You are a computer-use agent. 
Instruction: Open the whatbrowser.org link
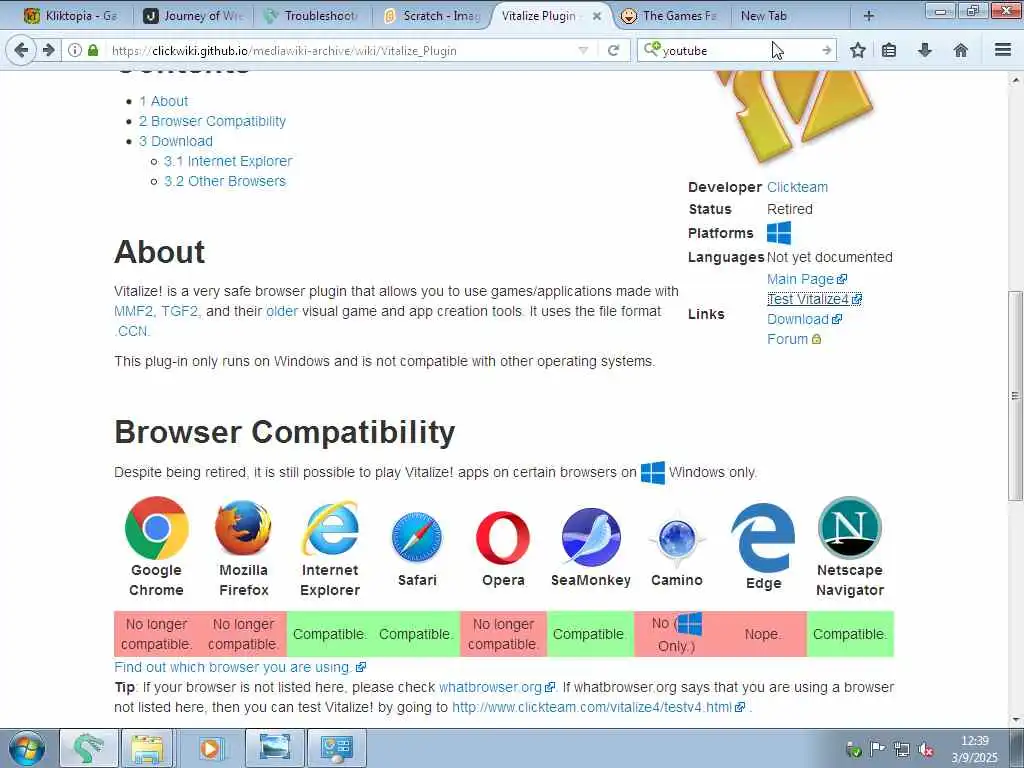click(497, 688)
